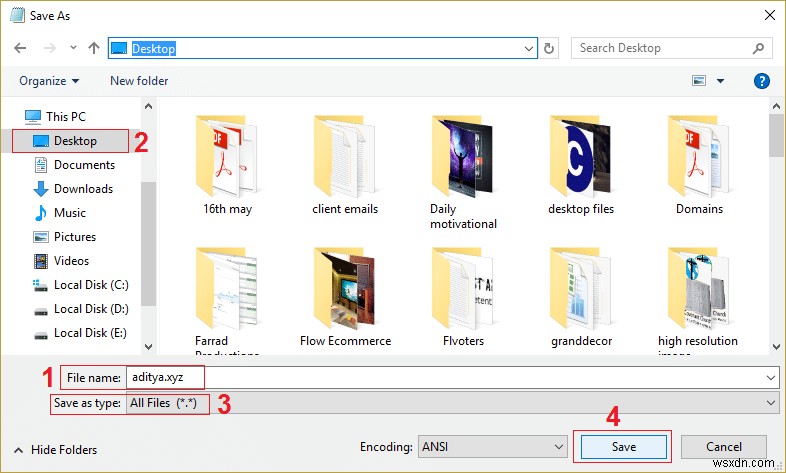Open the recent locations dropdown arrow
The width and height of the screenshot is (786, 473).
tap(73, 48)
